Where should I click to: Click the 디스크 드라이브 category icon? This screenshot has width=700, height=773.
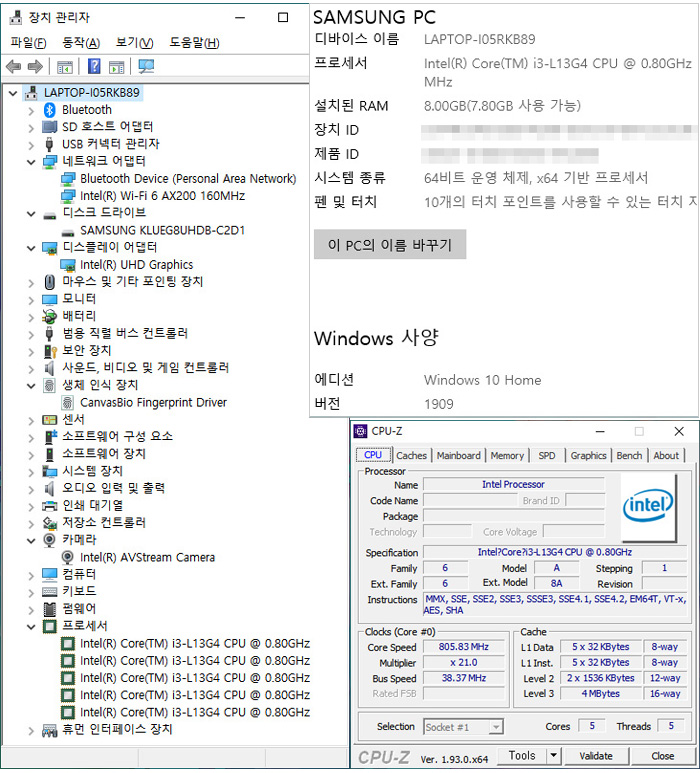pos(50,215)
